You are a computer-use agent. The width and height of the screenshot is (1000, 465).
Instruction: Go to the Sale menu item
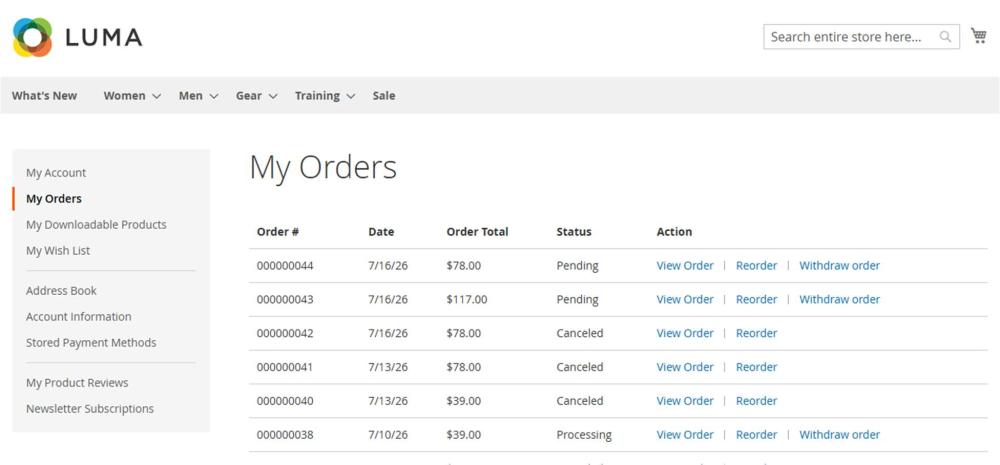[x=384, y=96]
